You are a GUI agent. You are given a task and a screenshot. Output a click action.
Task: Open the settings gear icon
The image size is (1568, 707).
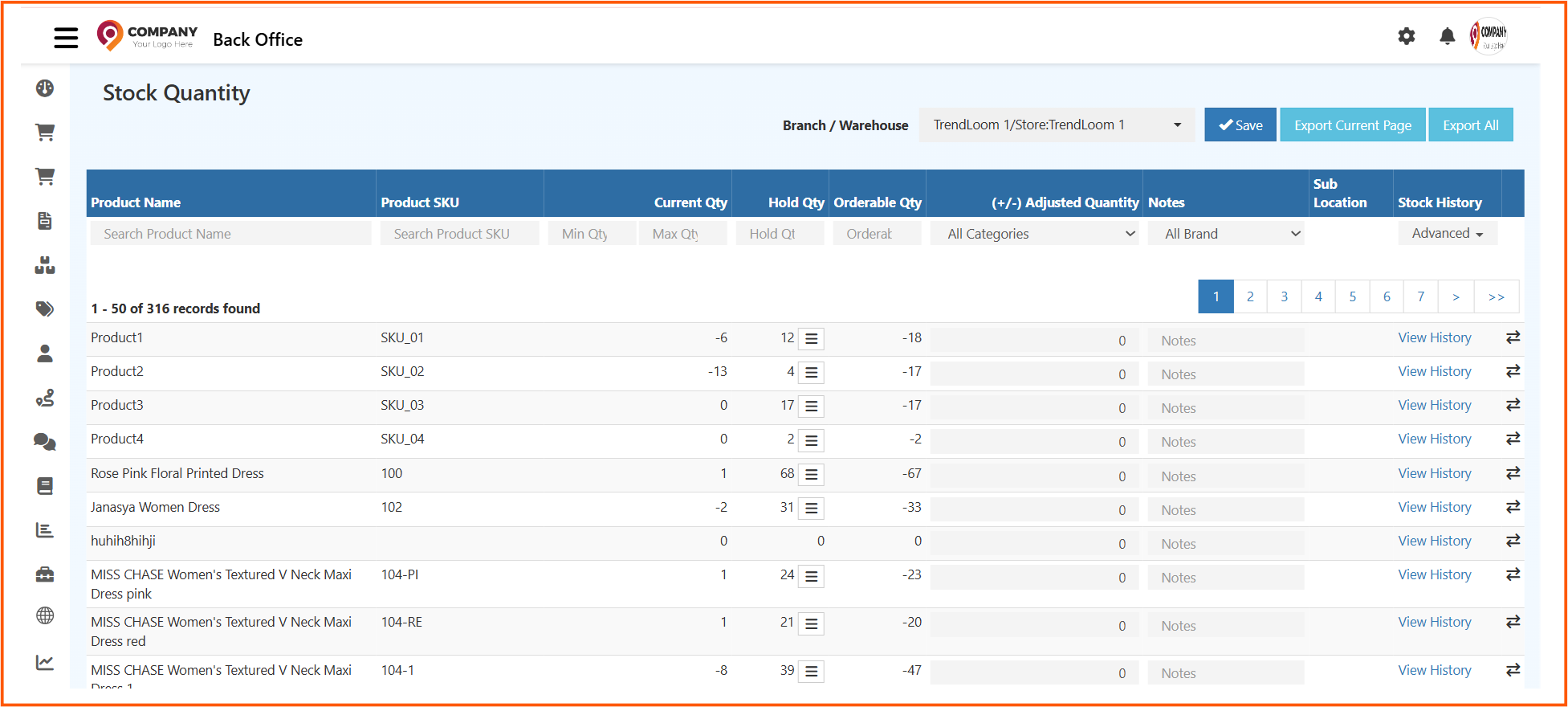pos(1407,36)
